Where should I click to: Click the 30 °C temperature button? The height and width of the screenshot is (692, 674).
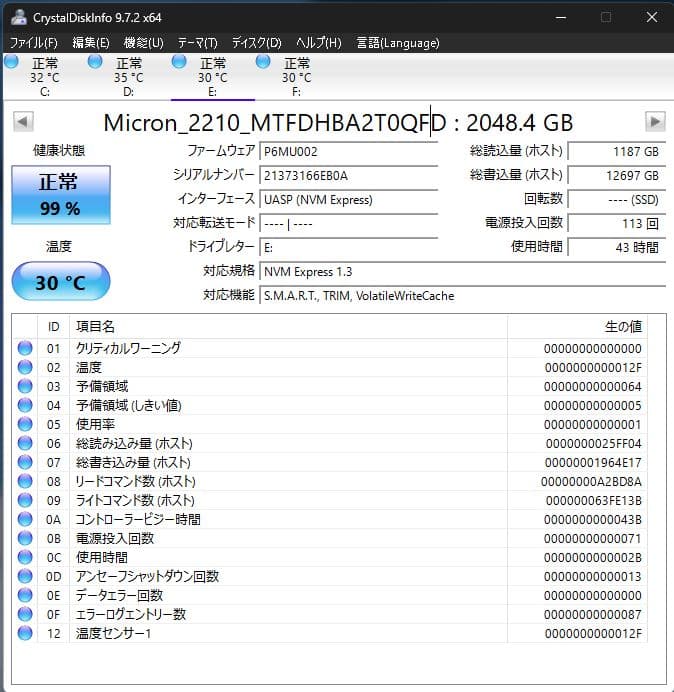click(60, 282)
